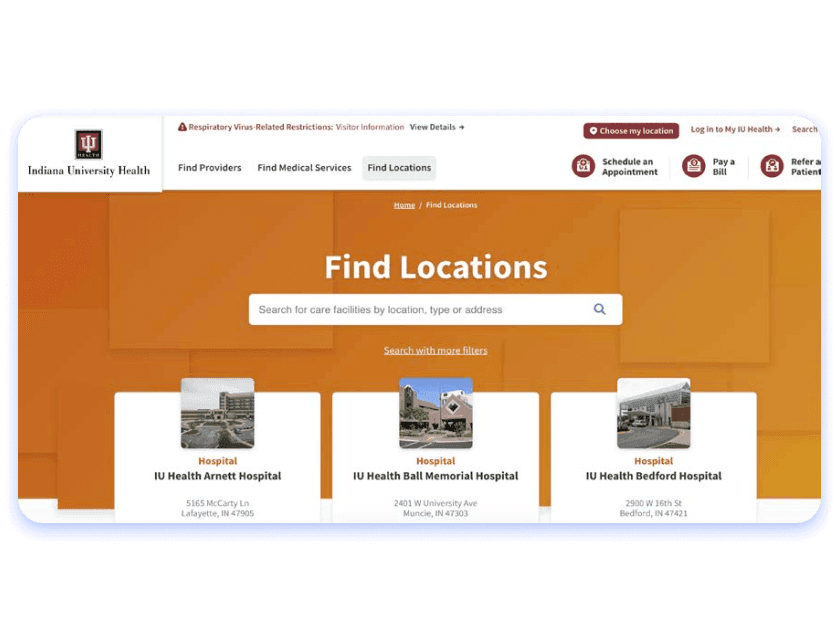The image size is (839, 638).
Task: Click View Details on the restrictions banner
Action: (430, 127)
